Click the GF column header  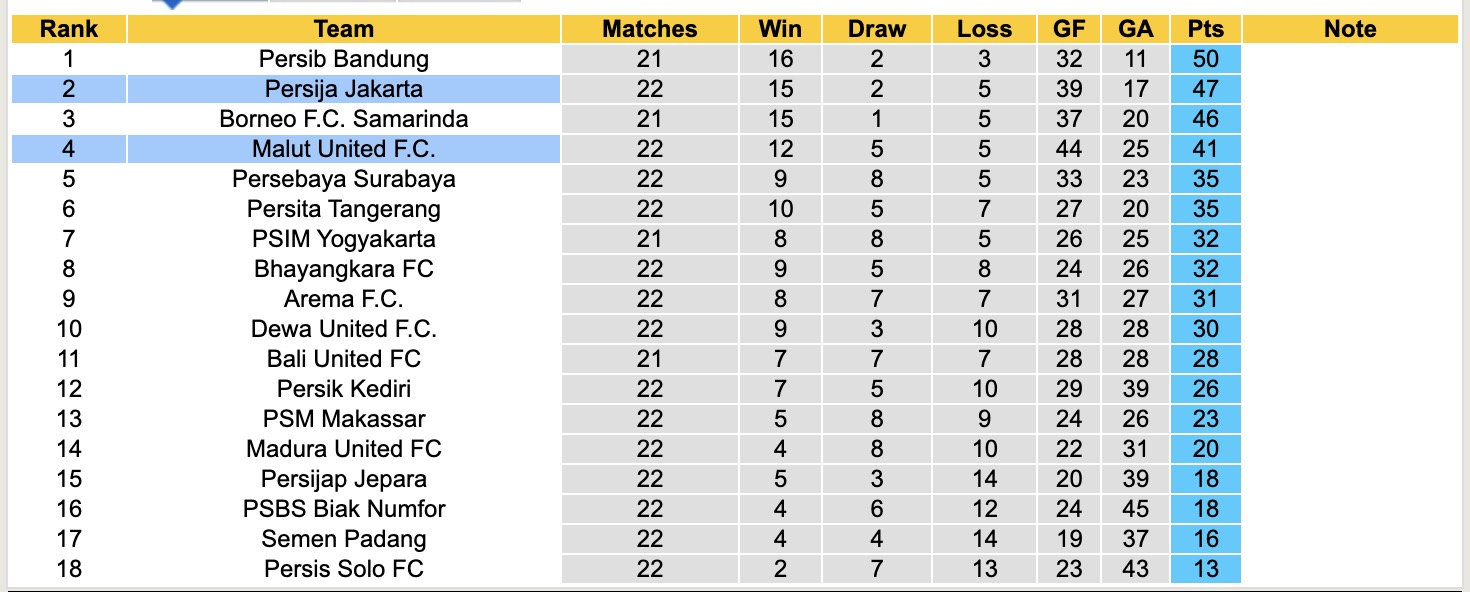click(1069, 29)
